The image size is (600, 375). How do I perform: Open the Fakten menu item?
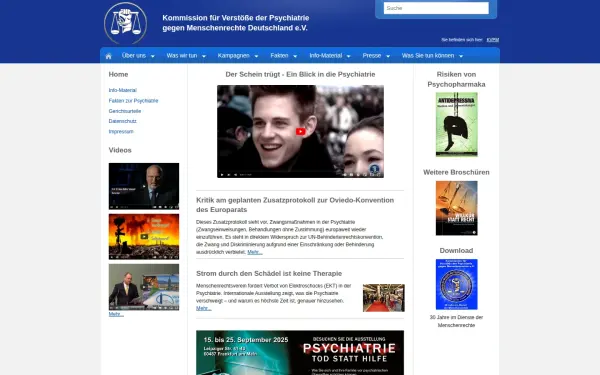coord(279,55)
